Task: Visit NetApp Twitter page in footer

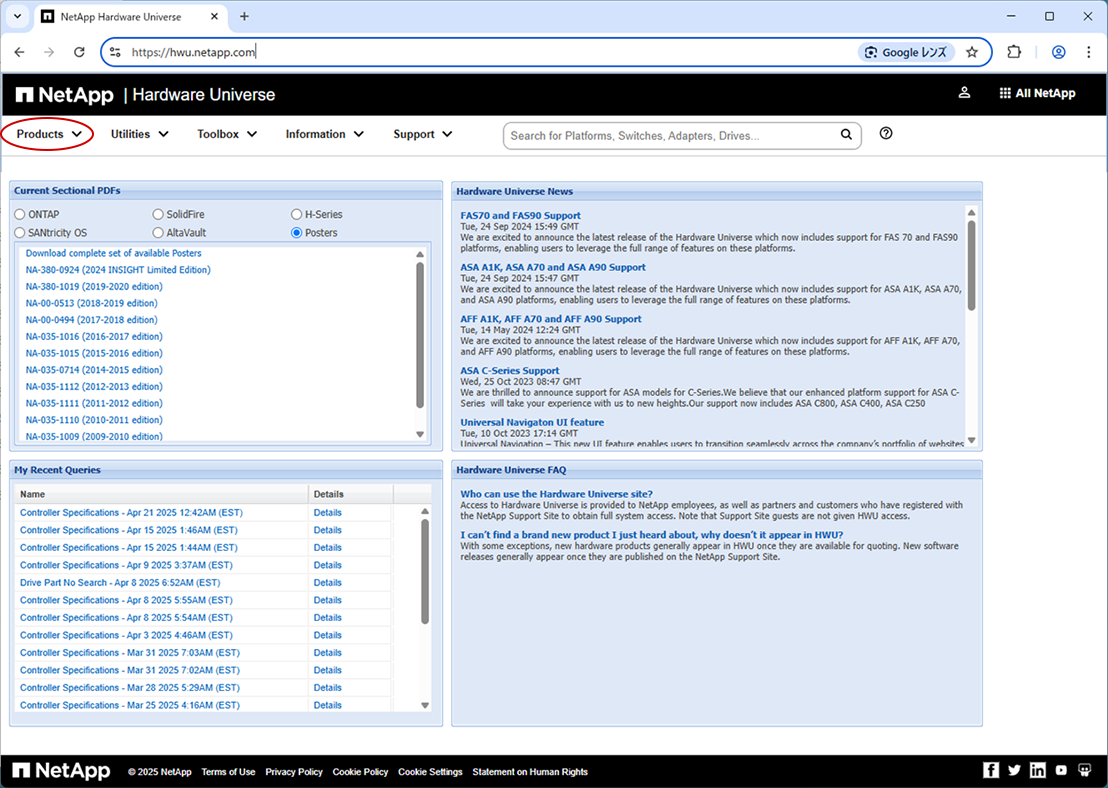Action: tap(1015, 771)
